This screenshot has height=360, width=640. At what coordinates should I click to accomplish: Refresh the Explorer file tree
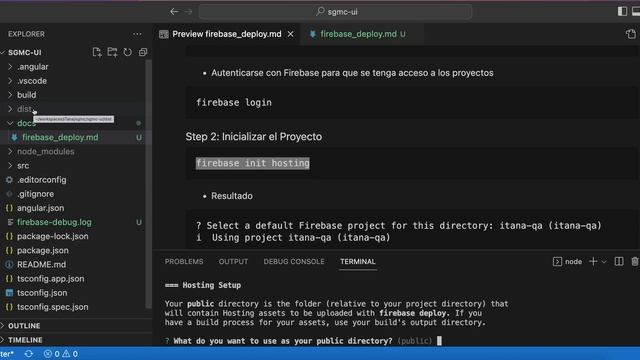pos(128,52)
